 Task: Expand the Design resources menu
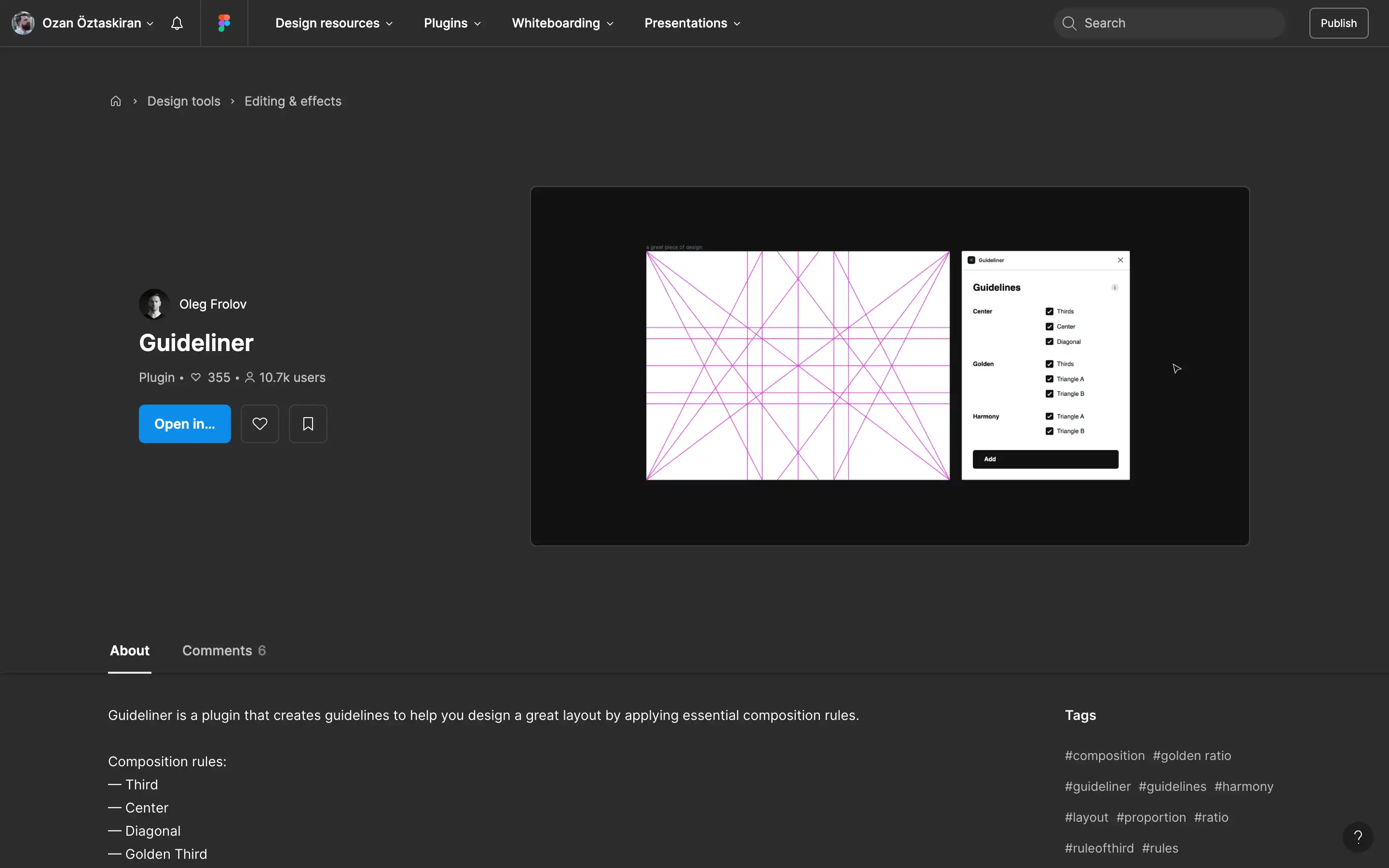pos(334,23)
